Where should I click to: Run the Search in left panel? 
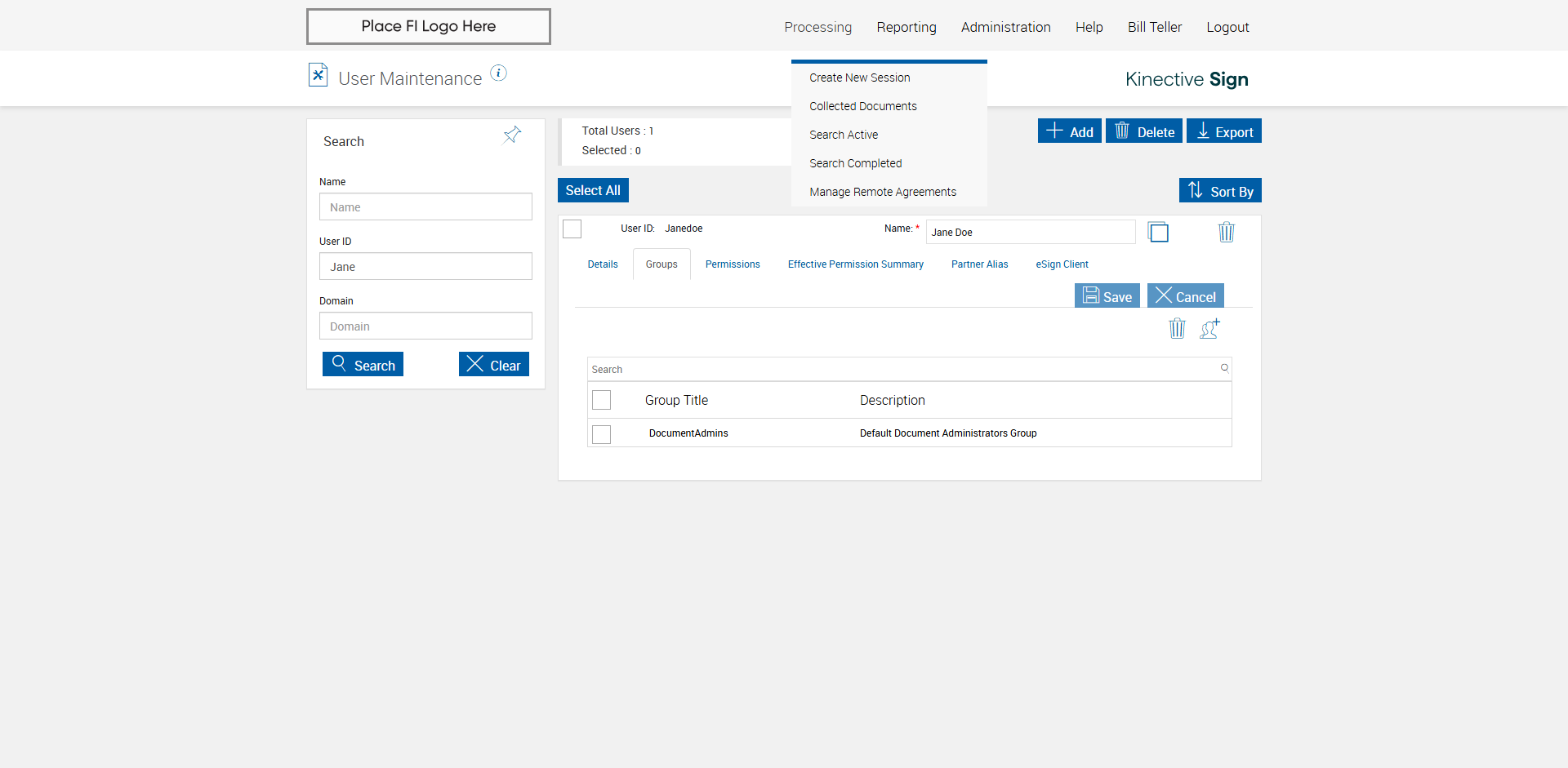tap(363, 364)
